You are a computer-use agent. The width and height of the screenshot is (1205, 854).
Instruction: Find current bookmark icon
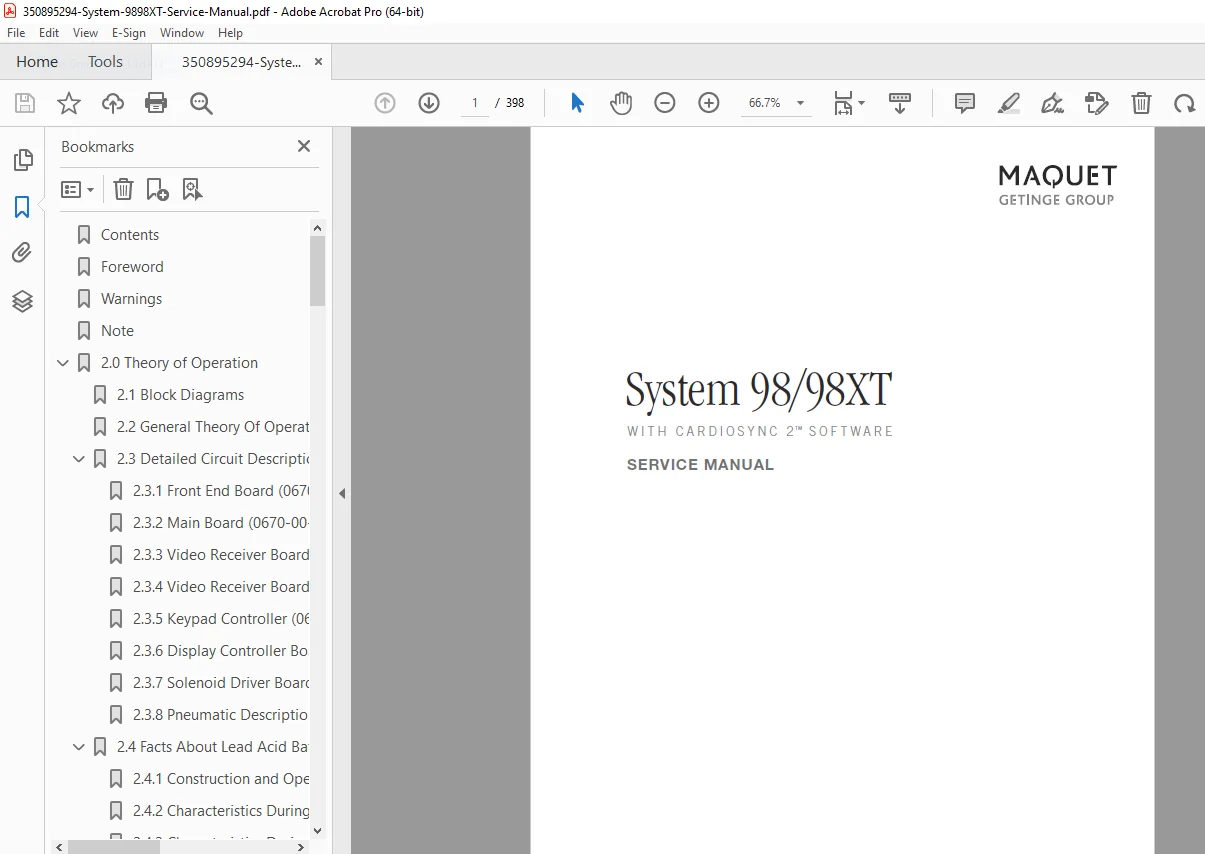click(192, 189)
